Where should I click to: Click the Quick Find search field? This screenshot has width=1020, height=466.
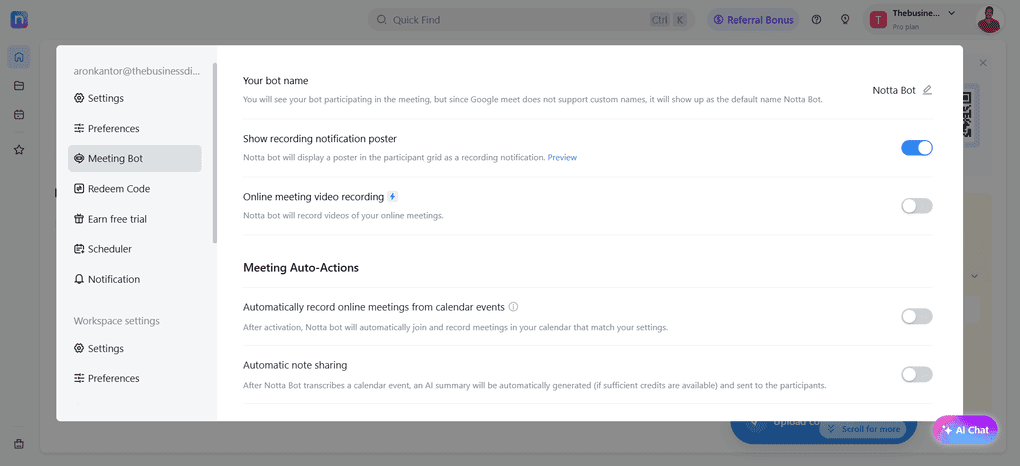[x=531, y=20]
